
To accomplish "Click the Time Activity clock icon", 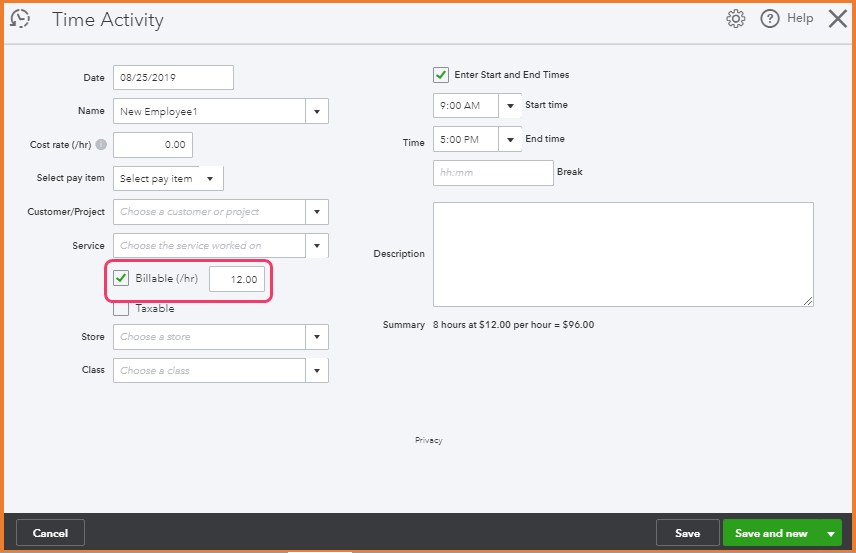I will pos(20,19).
